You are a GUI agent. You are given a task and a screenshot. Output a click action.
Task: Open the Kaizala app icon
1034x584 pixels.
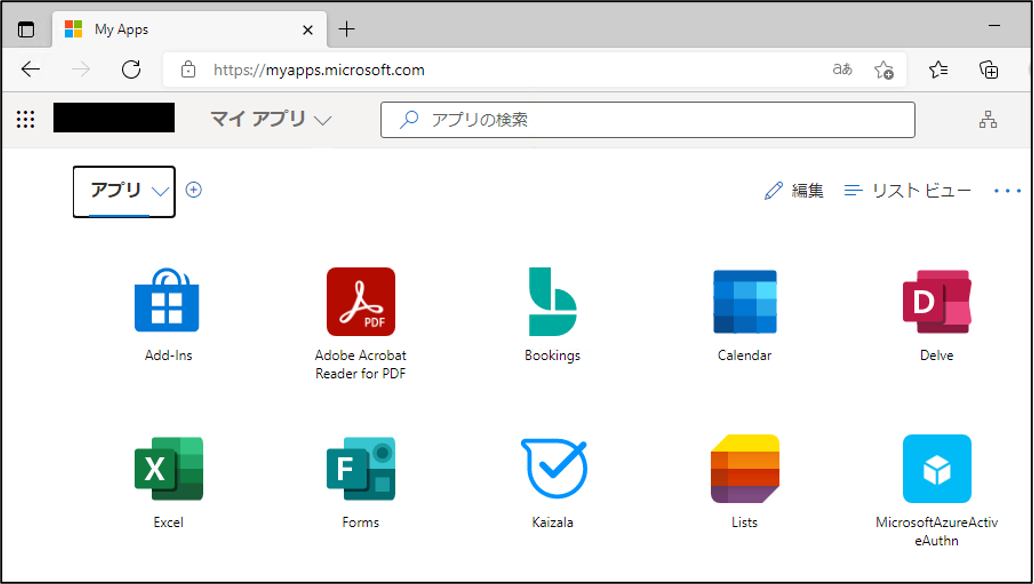[553, 468]
